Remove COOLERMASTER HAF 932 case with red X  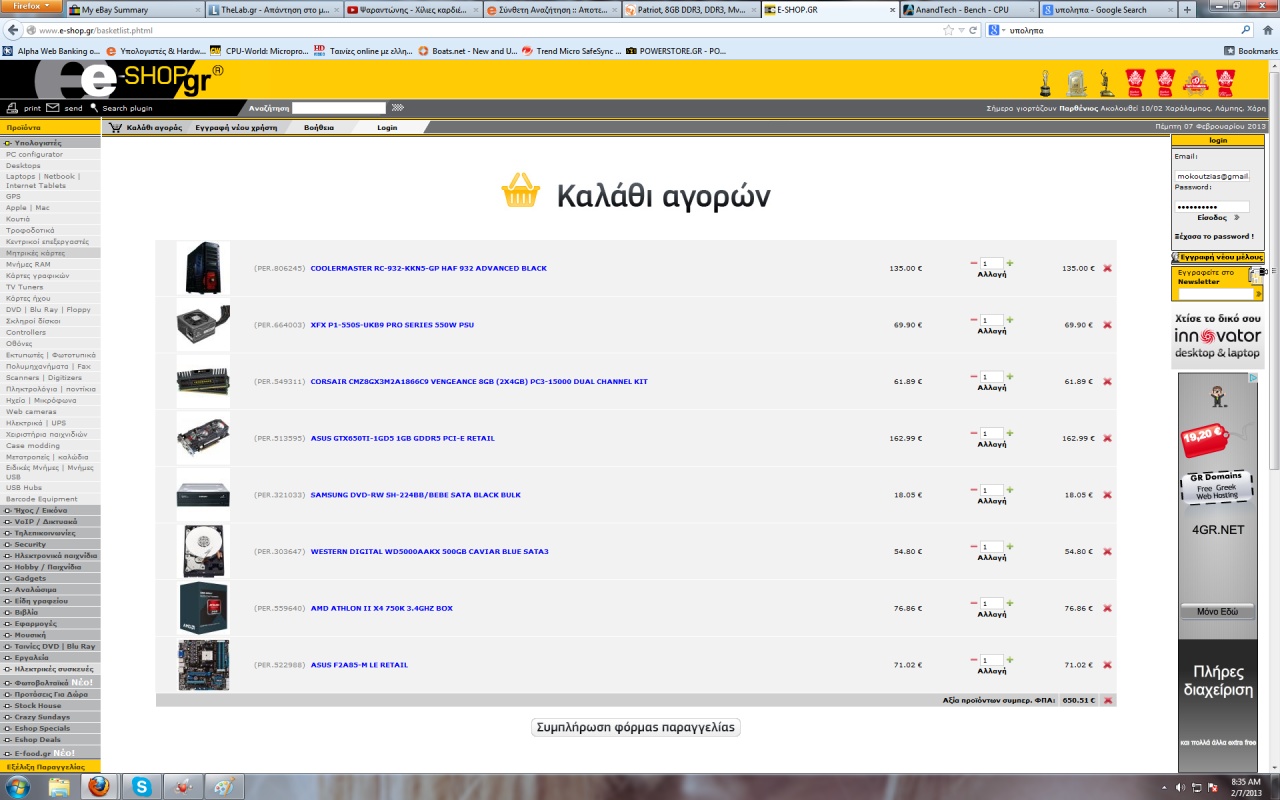point(1107,268)
